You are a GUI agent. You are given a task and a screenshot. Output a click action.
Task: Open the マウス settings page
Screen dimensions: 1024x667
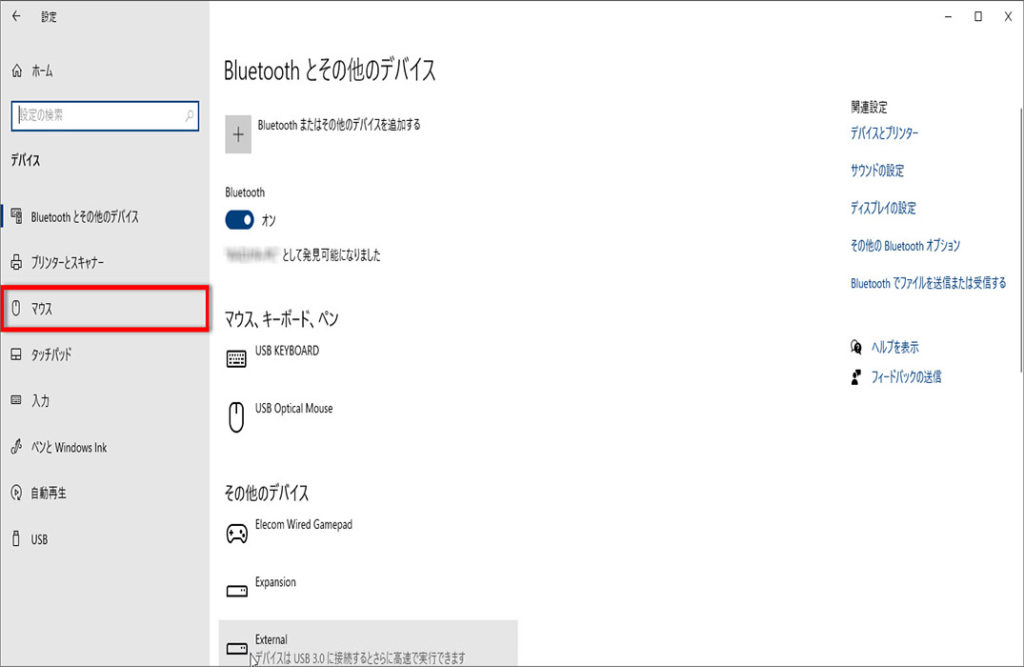pos(105,309)
